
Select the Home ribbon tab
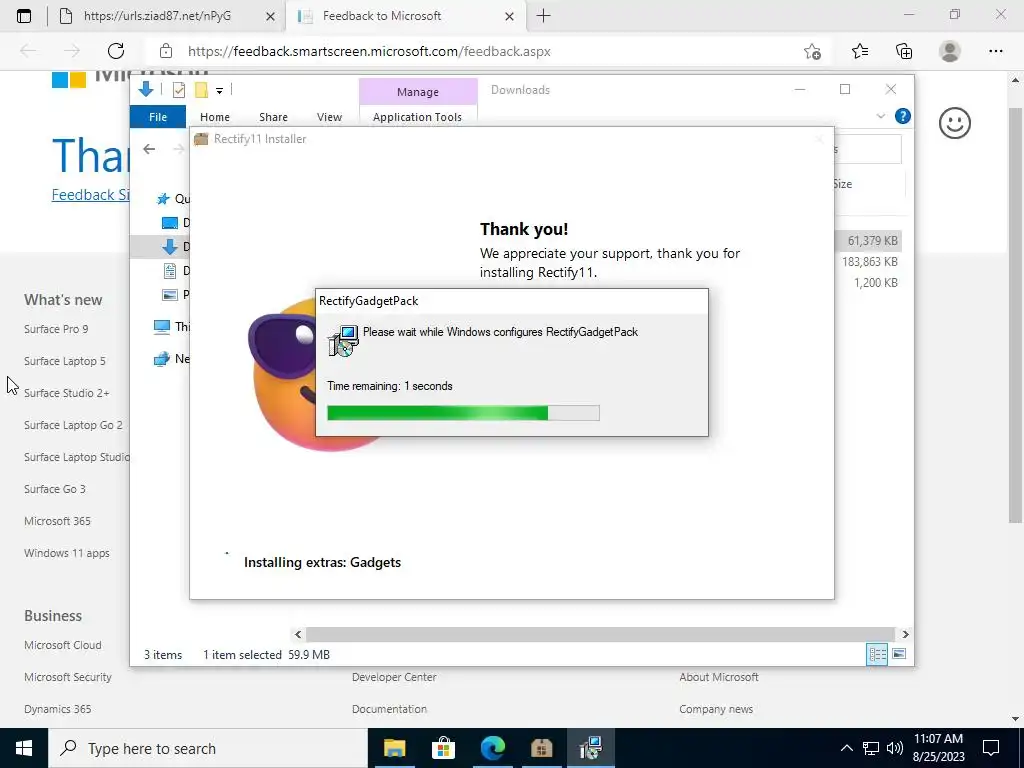point(215,117)
